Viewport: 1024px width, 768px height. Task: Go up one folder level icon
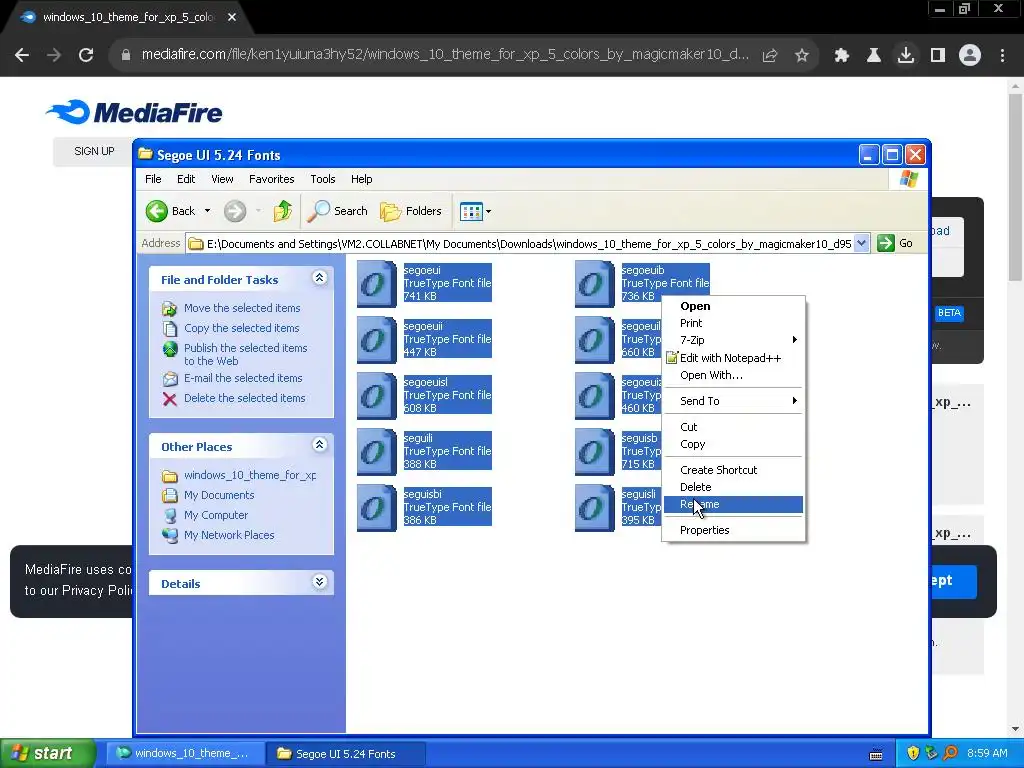coord(282,211)
